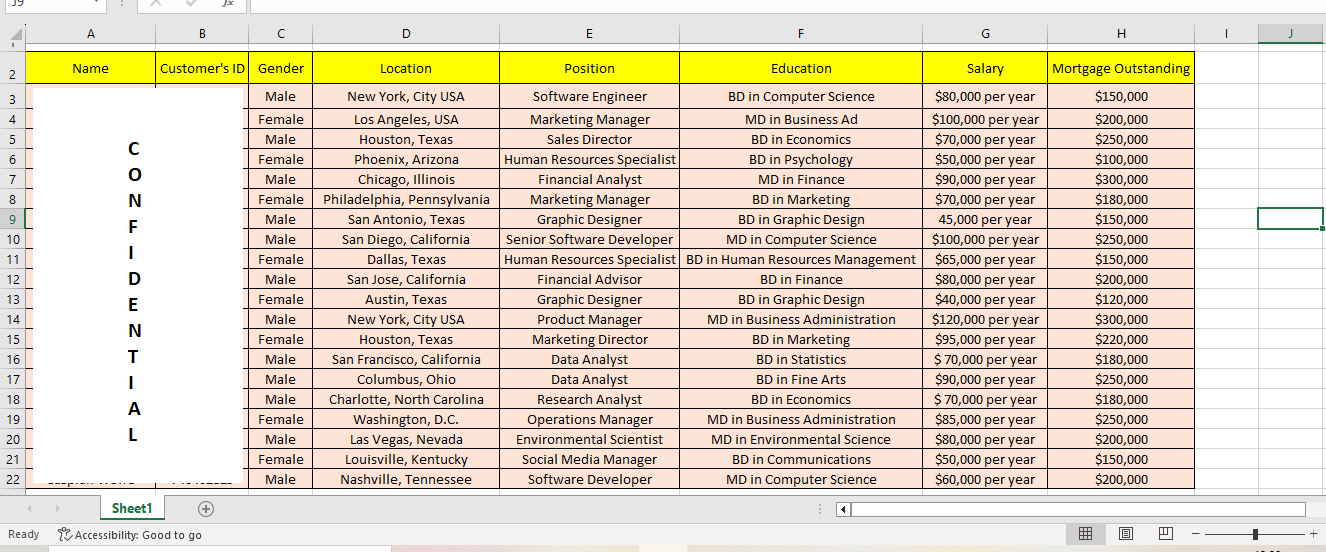Select the 45,000 per year cell
This screenshot has height=552, width=1326.
pos(985,219)
